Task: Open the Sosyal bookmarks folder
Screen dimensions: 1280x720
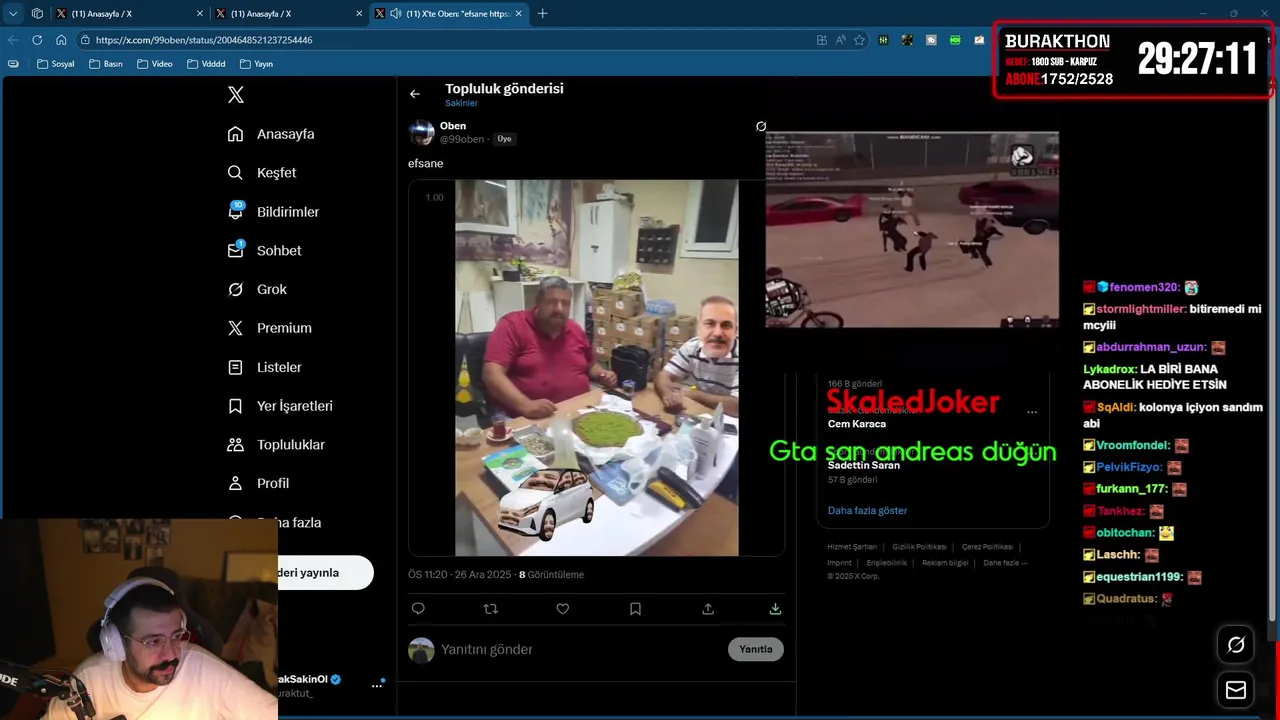Action: point(56,64)
